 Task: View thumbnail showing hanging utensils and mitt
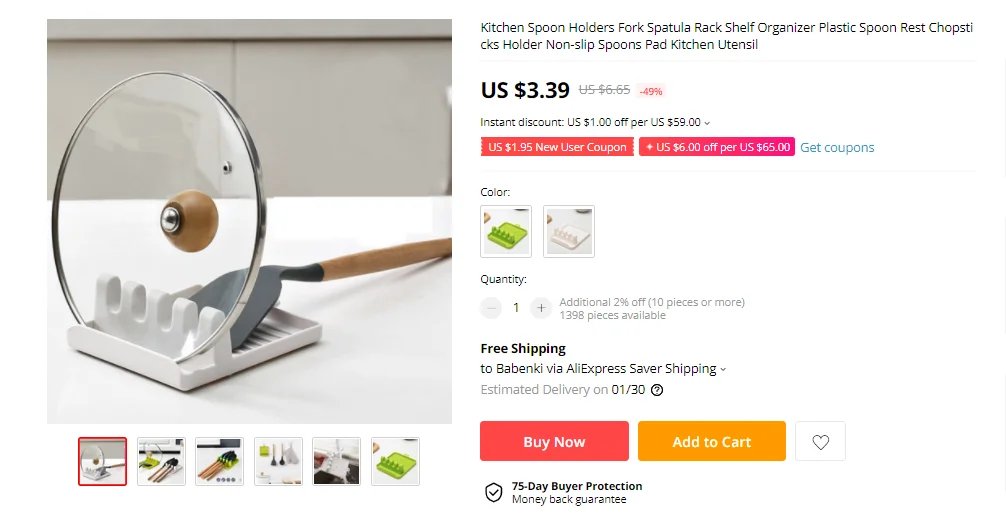coord(278,461)
